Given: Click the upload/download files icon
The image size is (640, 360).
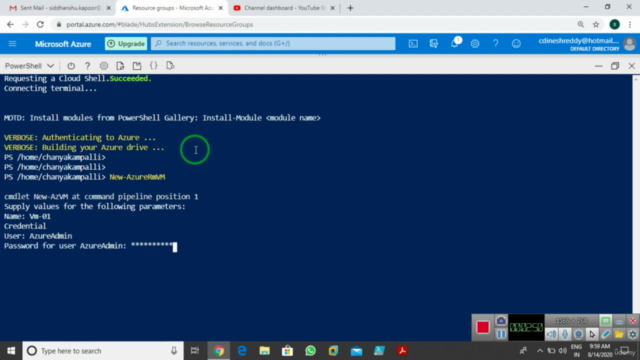Looking at the screenshot, I should pos(120,66).
